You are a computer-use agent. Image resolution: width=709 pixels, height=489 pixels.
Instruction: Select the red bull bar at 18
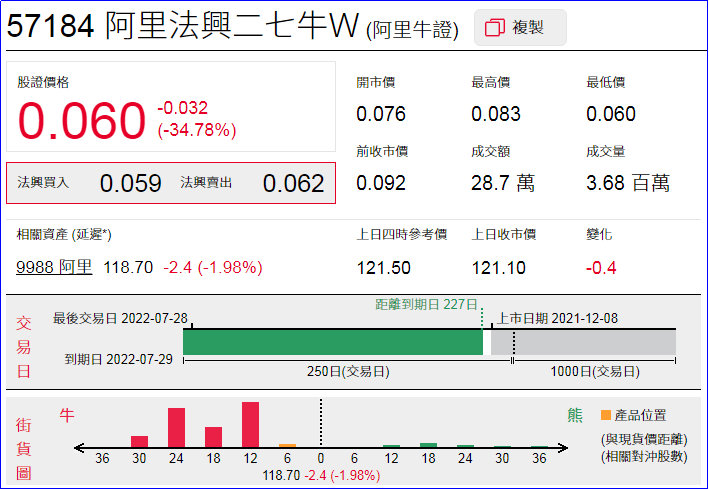(213, 437)
